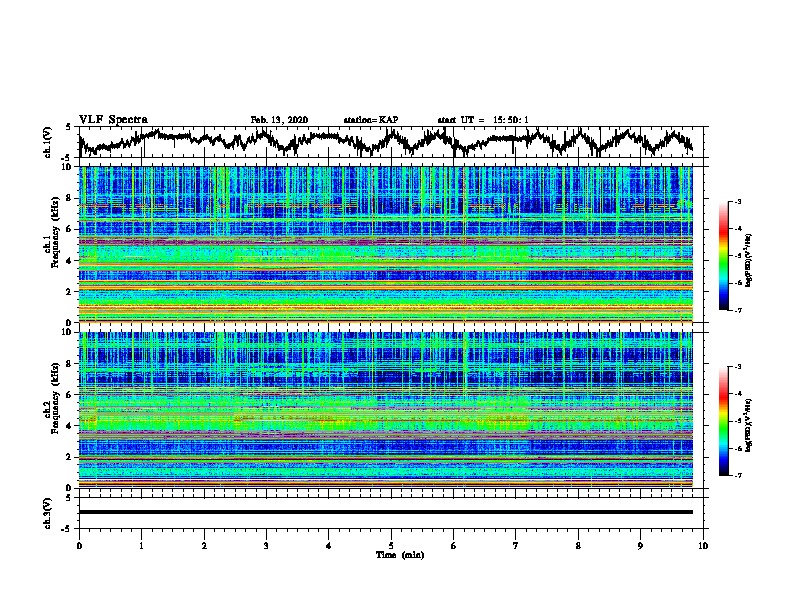Image resolution: width=792 pixels, height=612 pixels.
Task: Click the "VLF Spectra" plot title
Action: tap(113, 120)
